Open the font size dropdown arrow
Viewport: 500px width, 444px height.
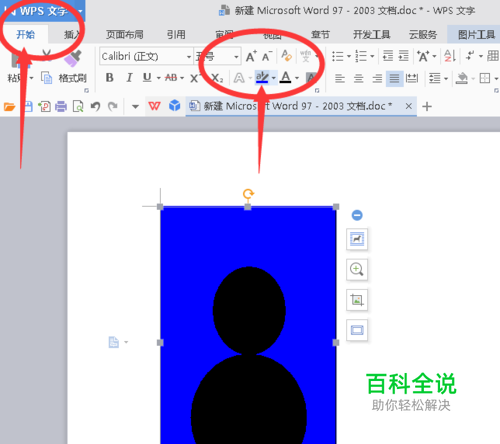coord(236,57)
